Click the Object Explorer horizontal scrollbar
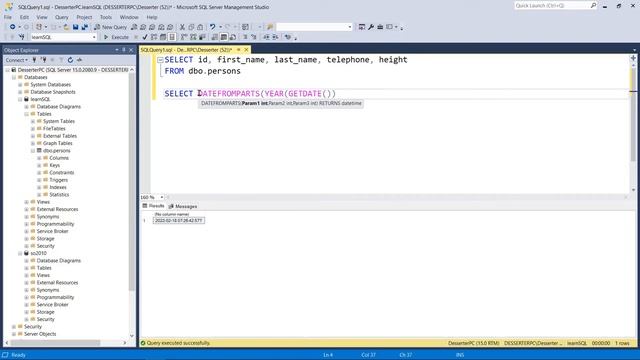This screenshot has height=360, width=640. [x=55, y=343]
